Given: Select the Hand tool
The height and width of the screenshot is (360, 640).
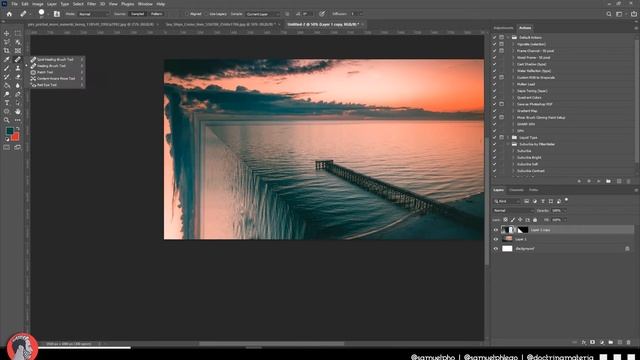Looking at the screenshot, I should (x=18, y=111).
